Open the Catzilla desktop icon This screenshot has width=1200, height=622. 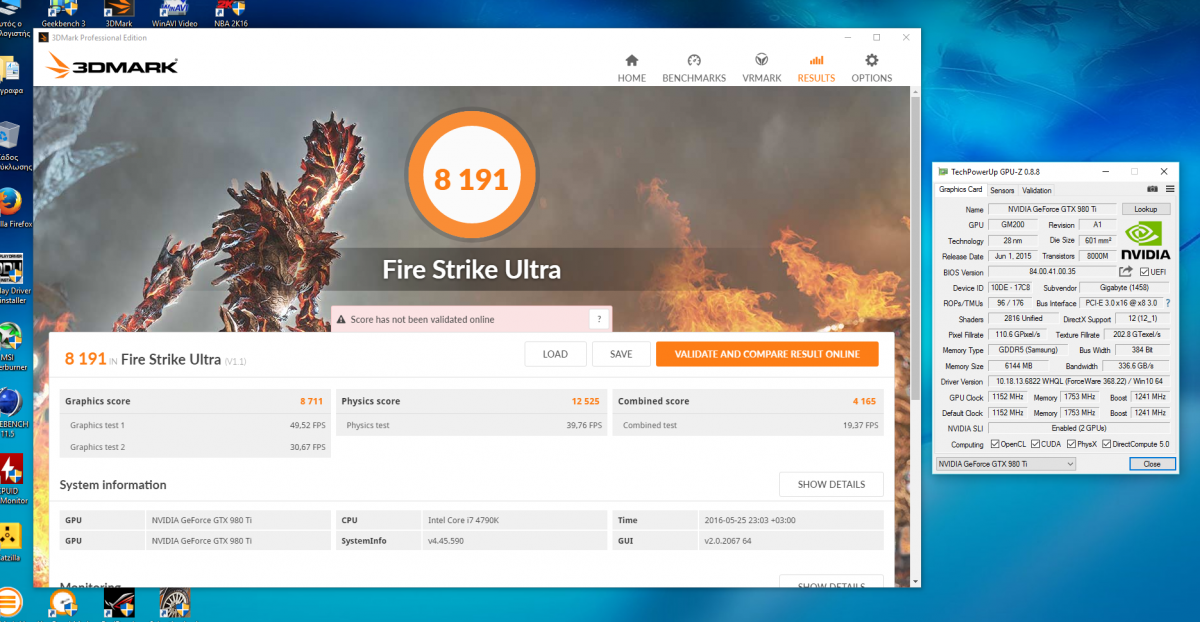pyautogui.click(x=10, y=540)
